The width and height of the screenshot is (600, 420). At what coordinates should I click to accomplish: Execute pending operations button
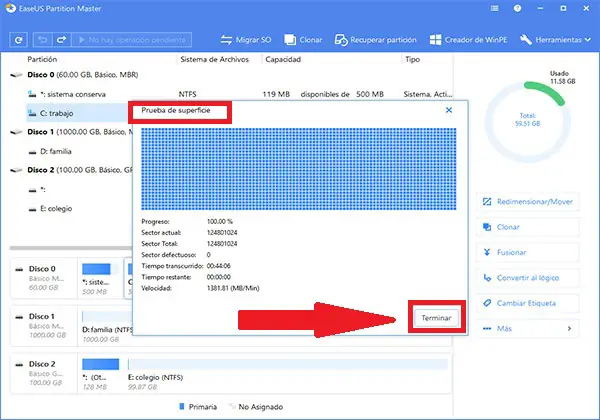tap(132, 40)
